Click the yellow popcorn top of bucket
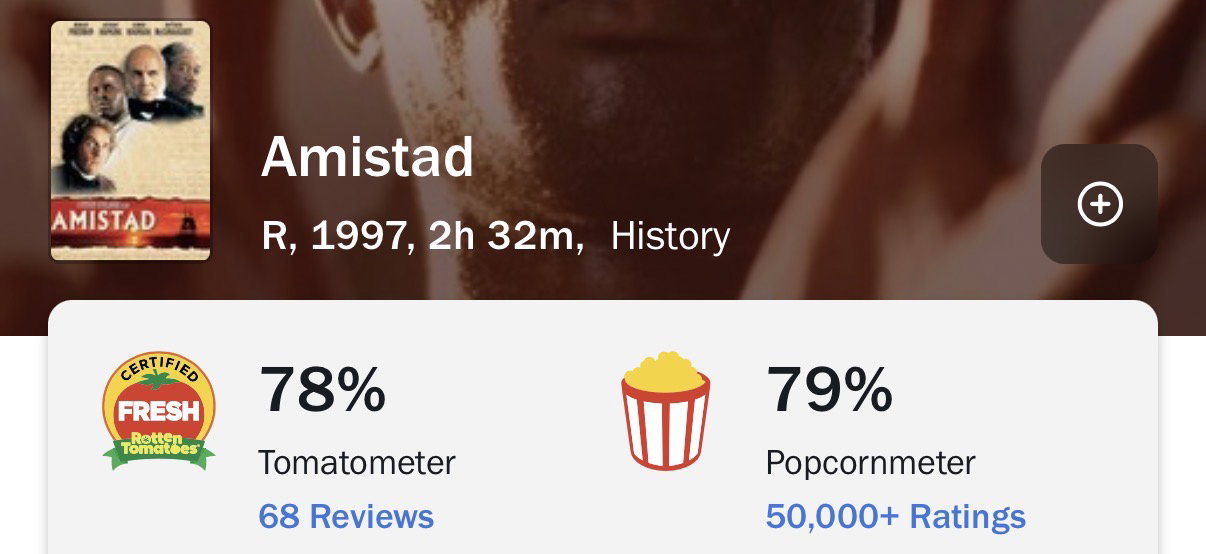This screenshot has width=1206, height=554. [664, 369]
